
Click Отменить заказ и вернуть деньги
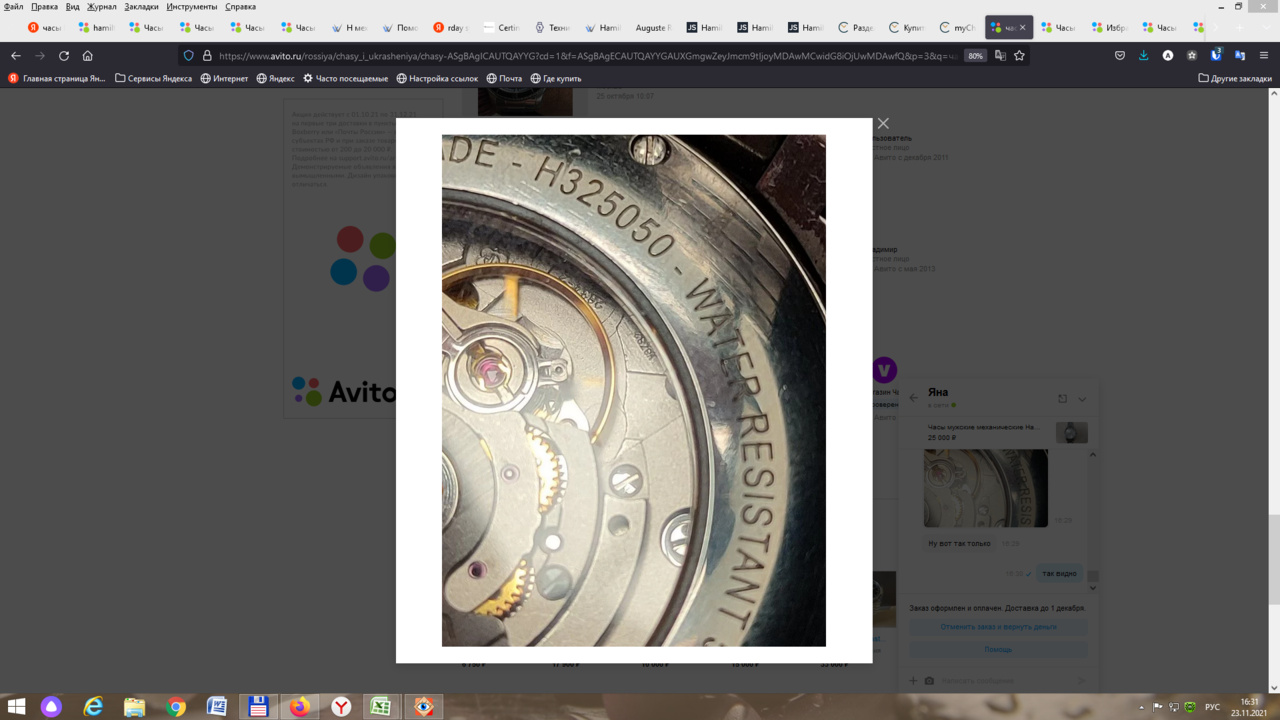[x=998, y=627]
